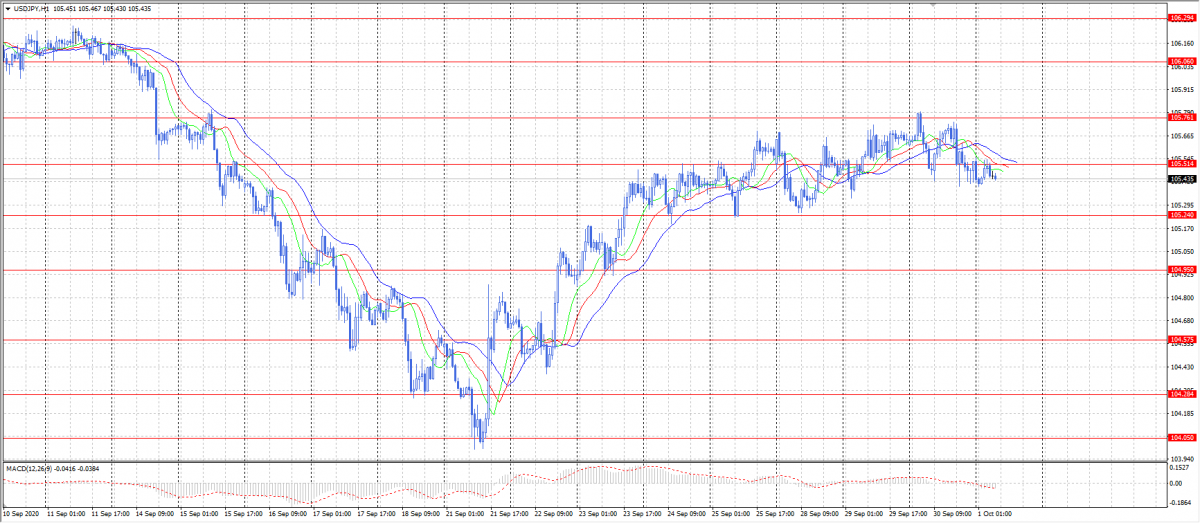
Task: Click the current price tag 105.435
Action: [x=1182, y=179]
